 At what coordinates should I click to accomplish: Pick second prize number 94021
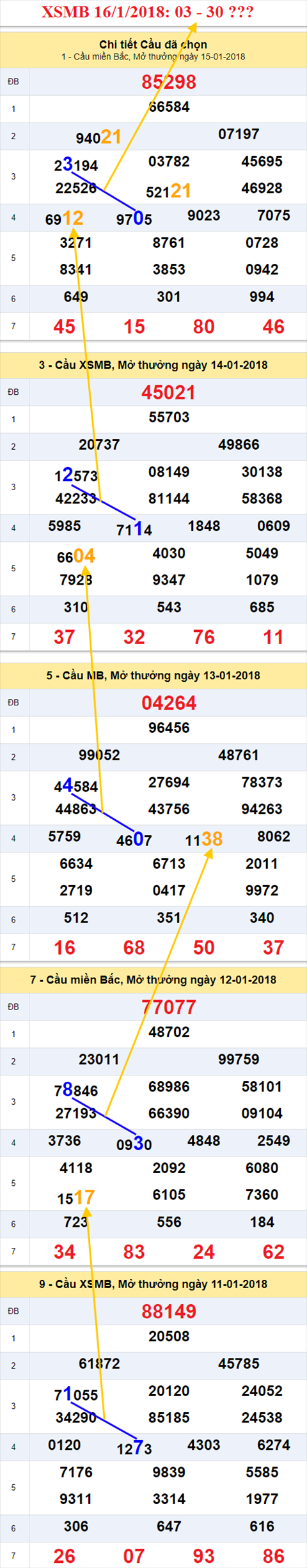coord(98,137)
